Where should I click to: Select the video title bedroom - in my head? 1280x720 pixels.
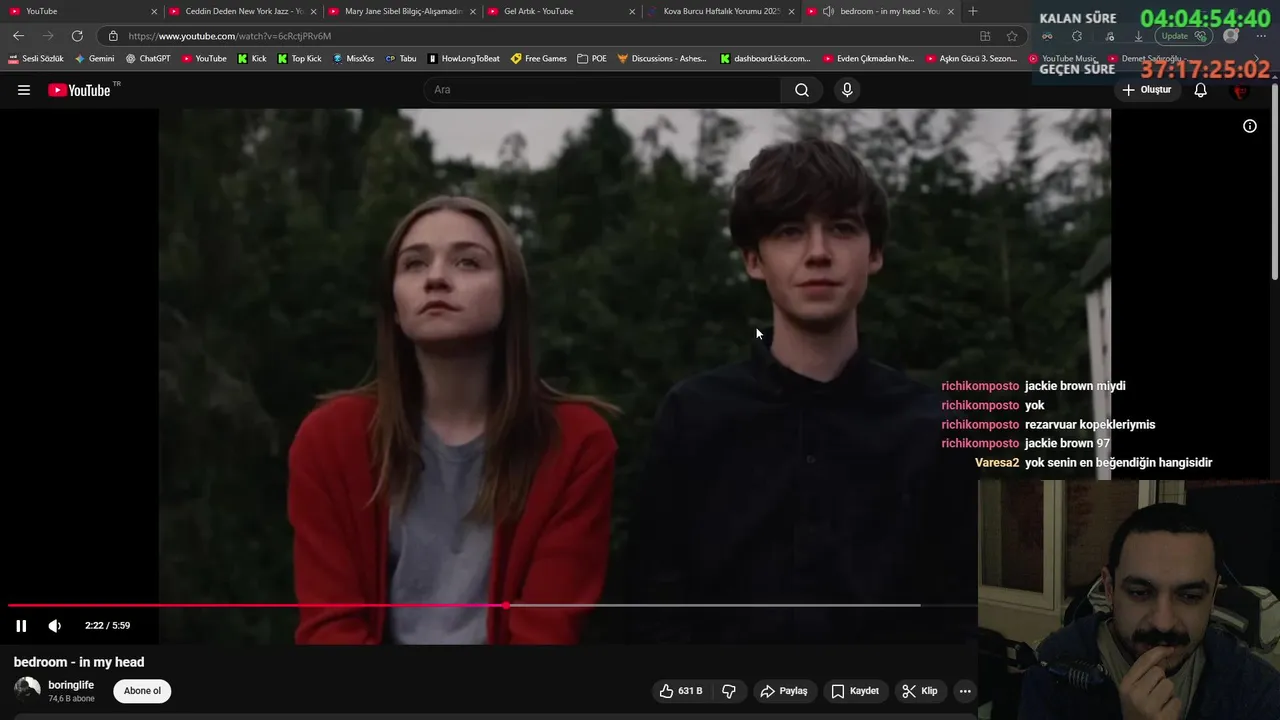click(x=79, y=662)
